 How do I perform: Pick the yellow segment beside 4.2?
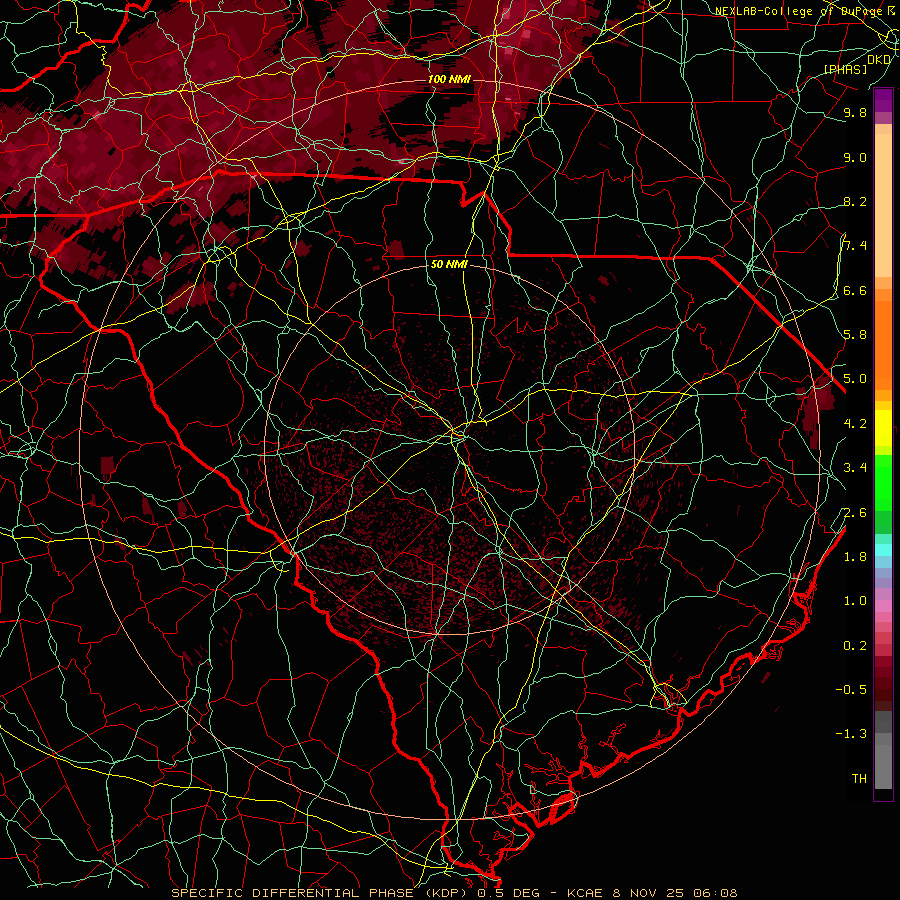click(883, 428)
